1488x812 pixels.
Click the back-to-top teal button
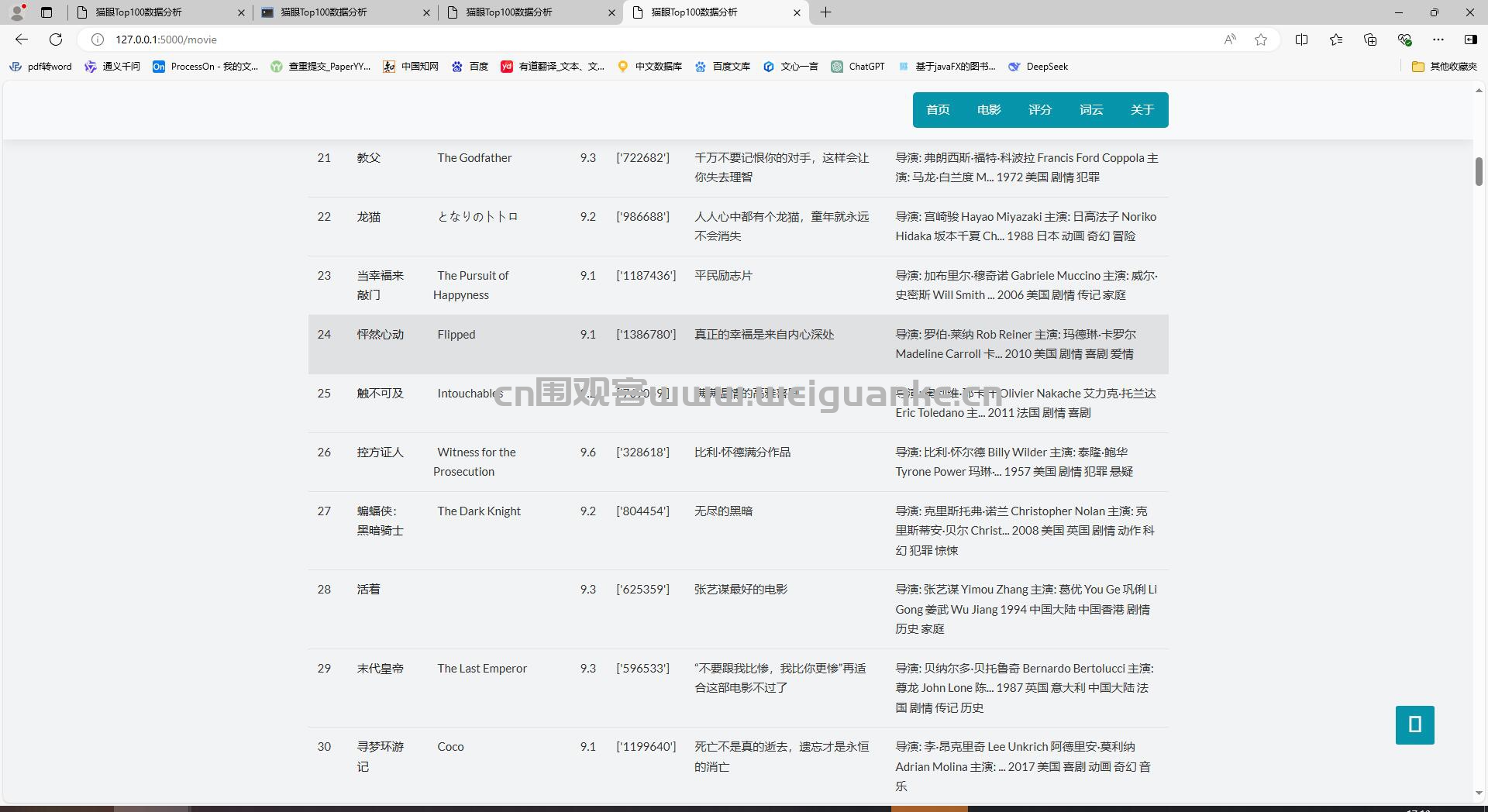[1415, 725]
